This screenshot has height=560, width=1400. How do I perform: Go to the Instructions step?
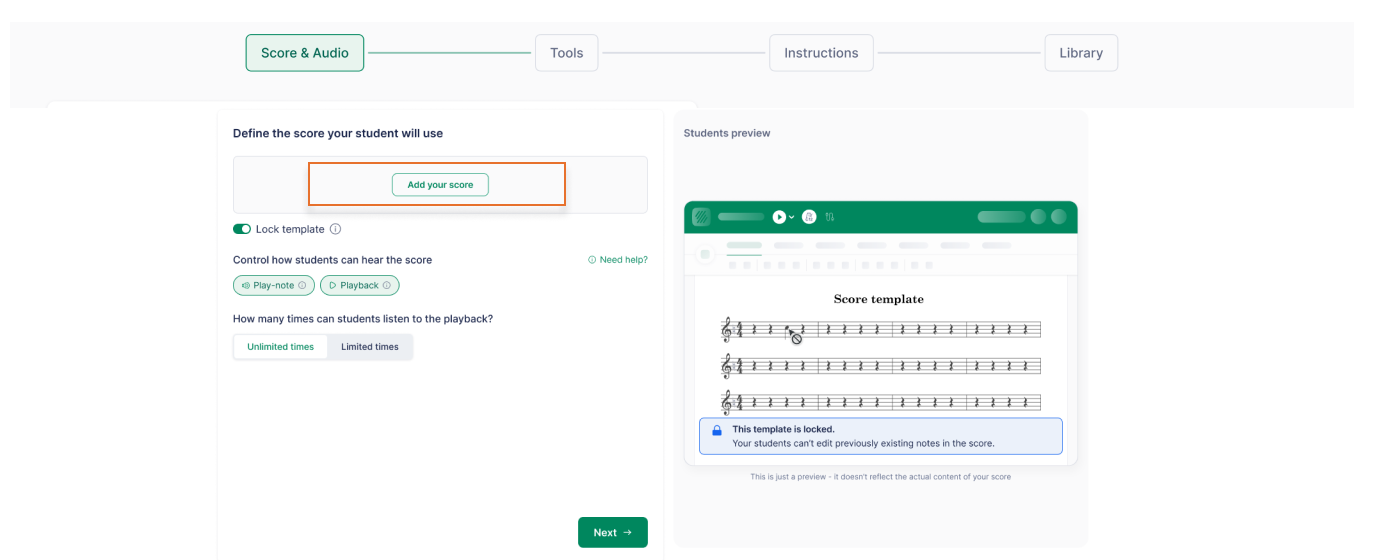(820, 53)
